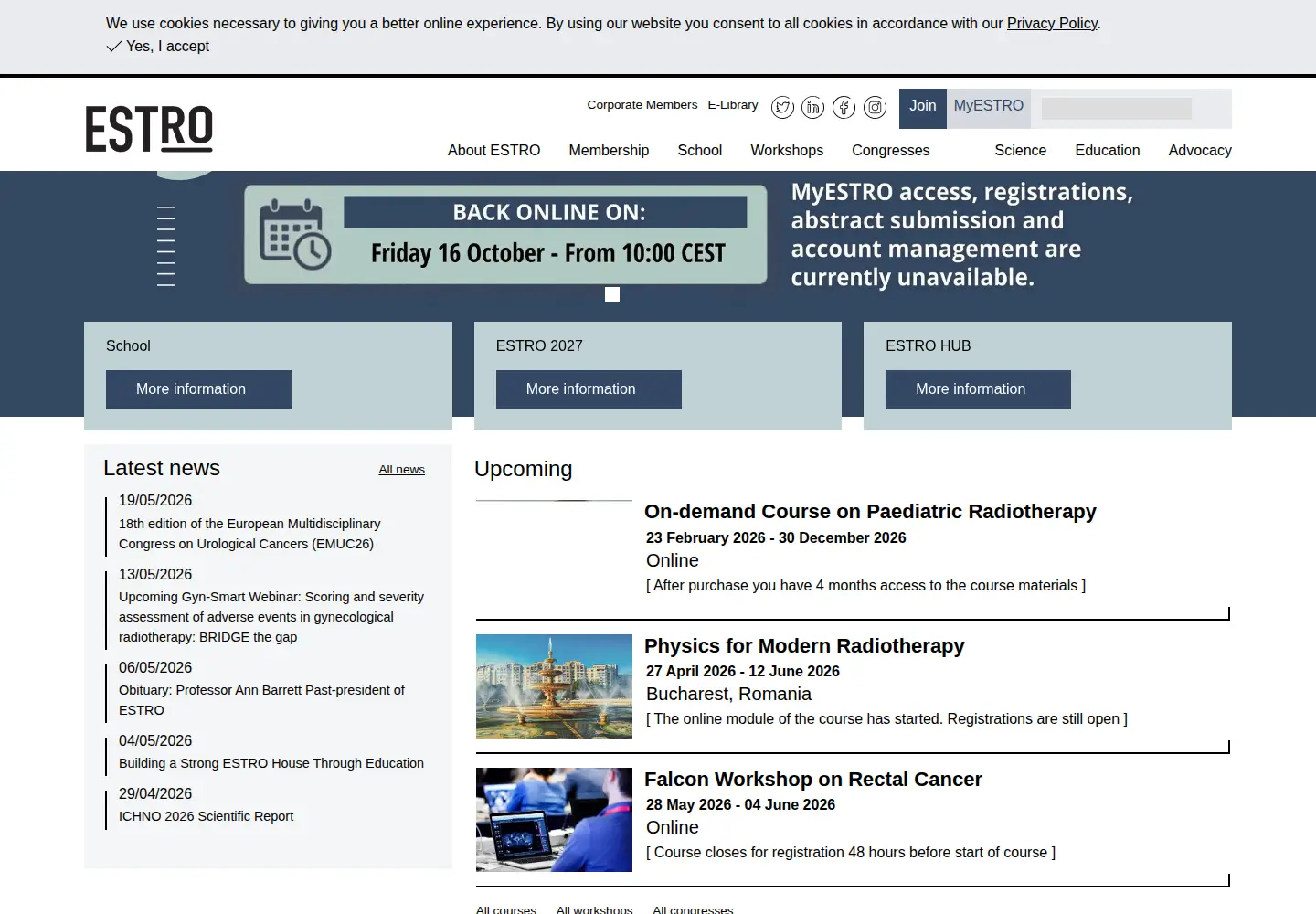Open Gyn-Smart Webinar news item
This screenshot has width=1316, height=914.
(271, 617)
